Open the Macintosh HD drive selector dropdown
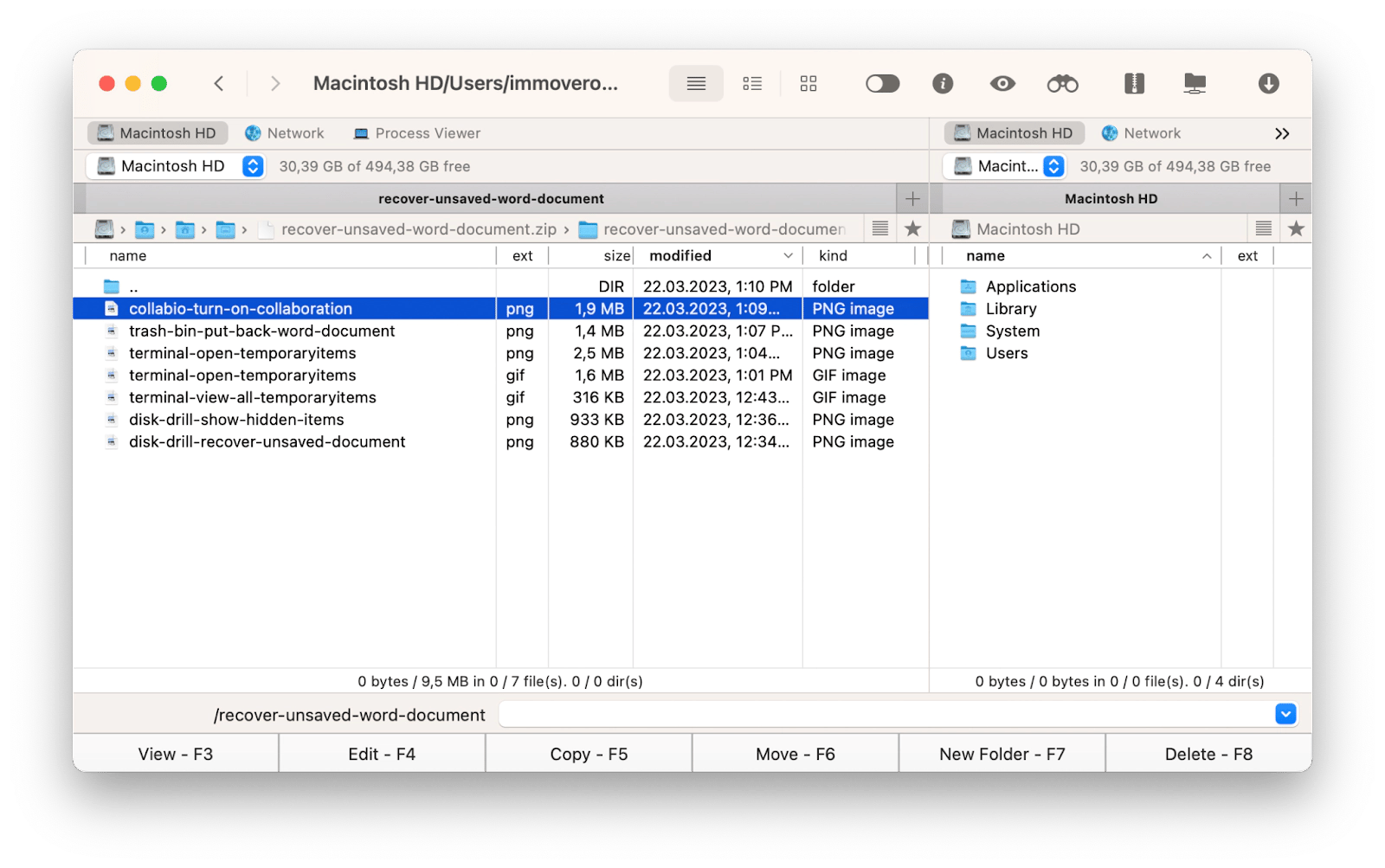Viewport: 1385px width, 868px height. click(252, 166)
